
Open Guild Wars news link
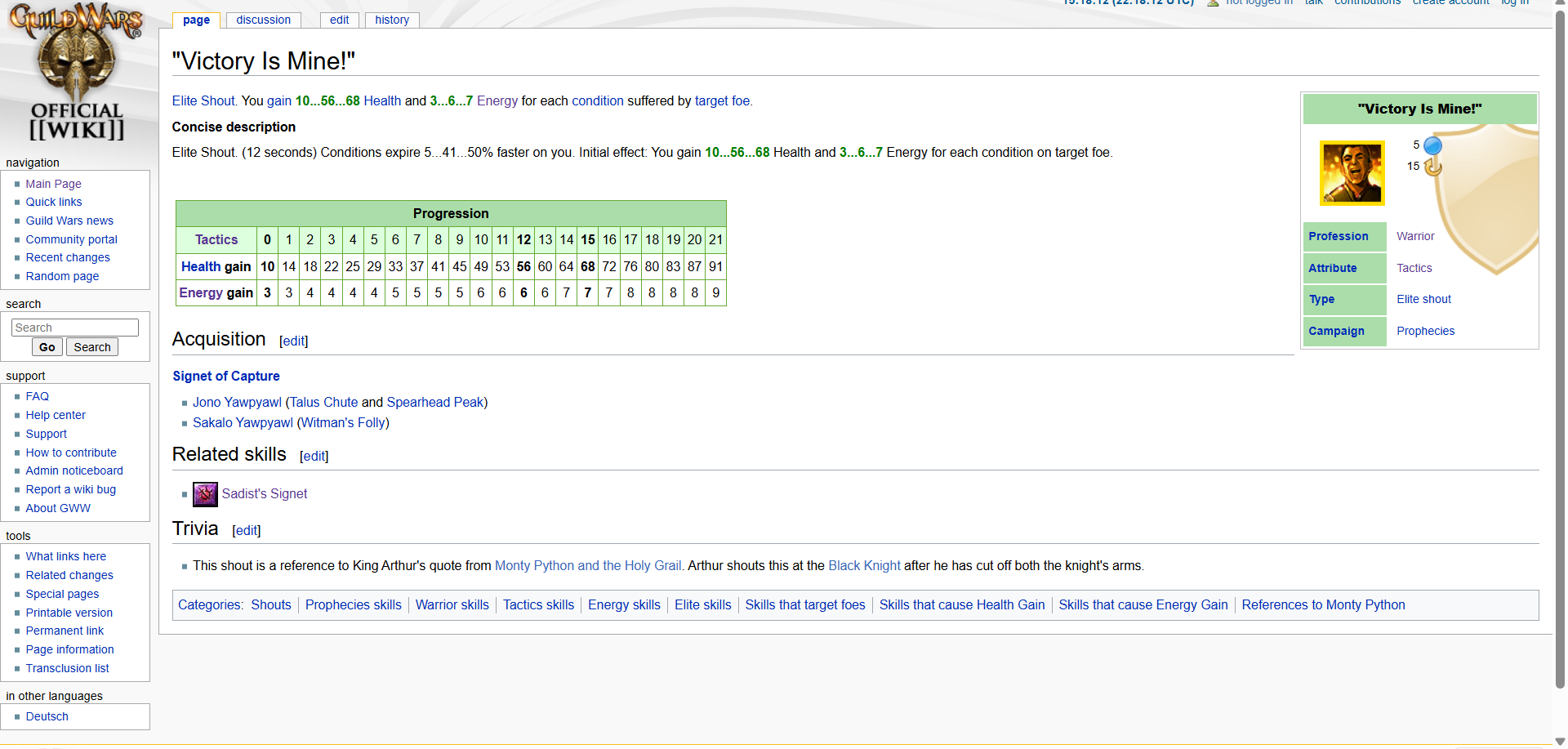point(69,221)
